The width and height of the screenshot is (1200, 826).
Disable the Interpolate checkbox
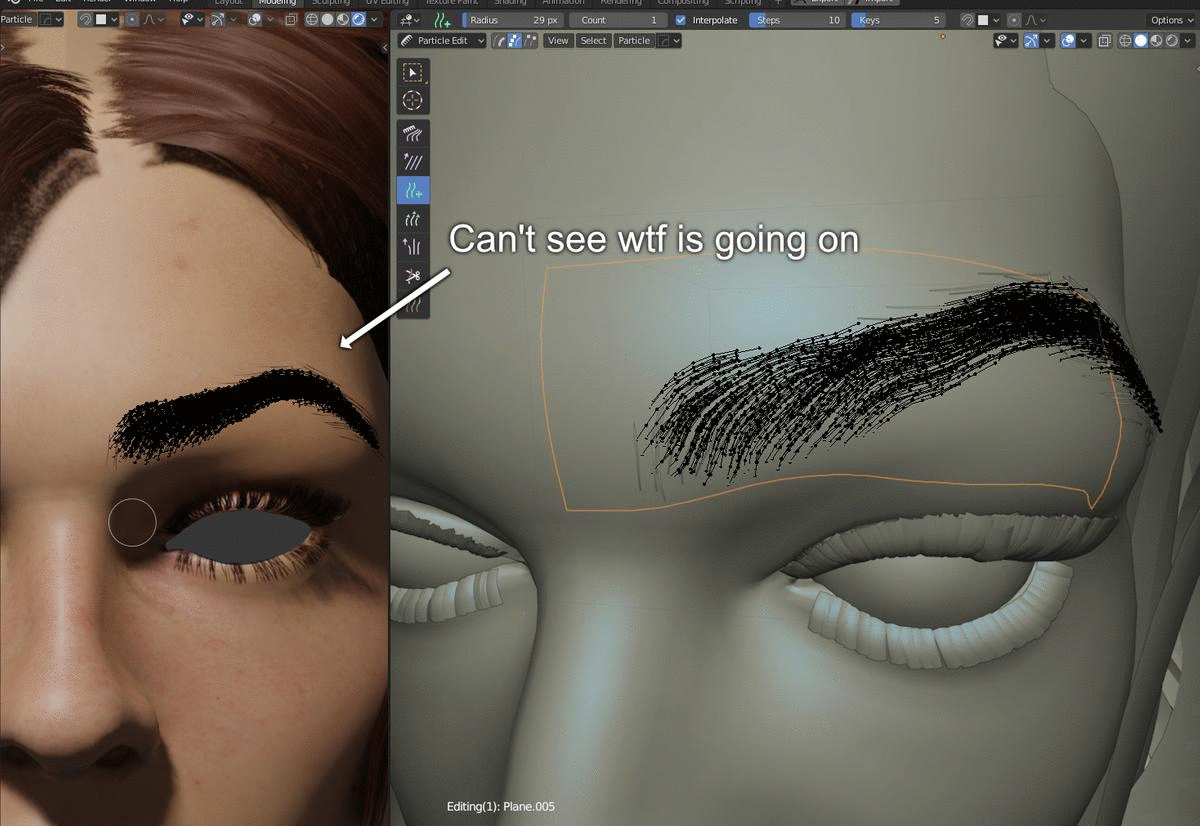point(681,20)
